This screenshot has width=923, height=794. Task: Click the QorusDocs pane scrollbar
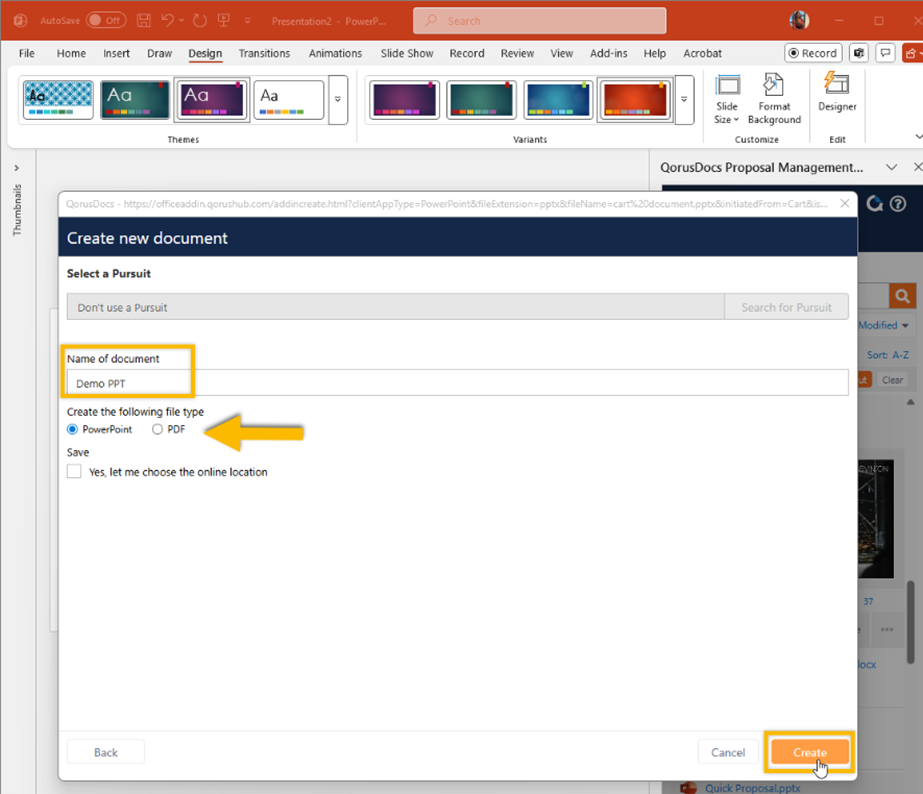tap(911, 622)
